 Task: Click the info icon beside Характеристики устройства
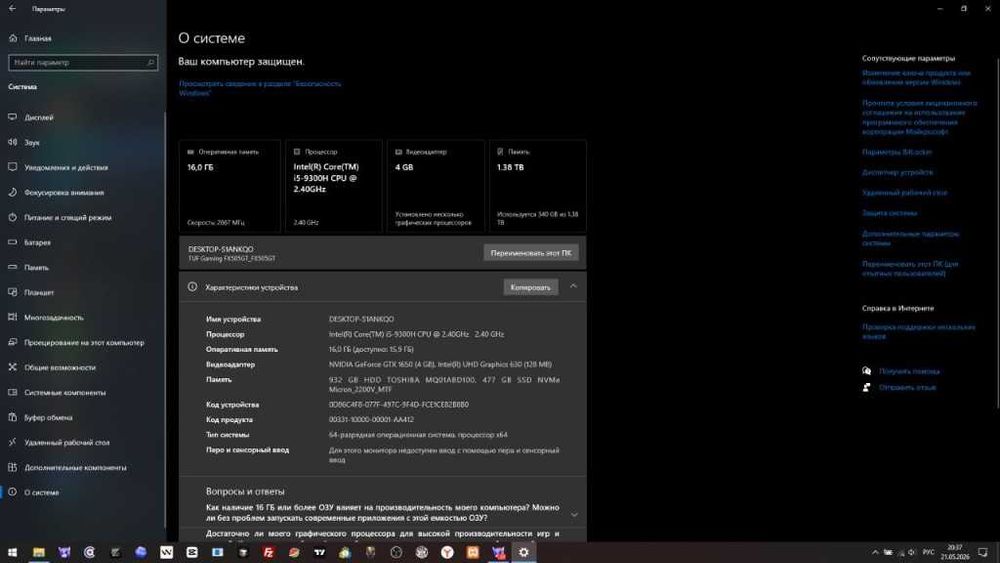point(193,287)
